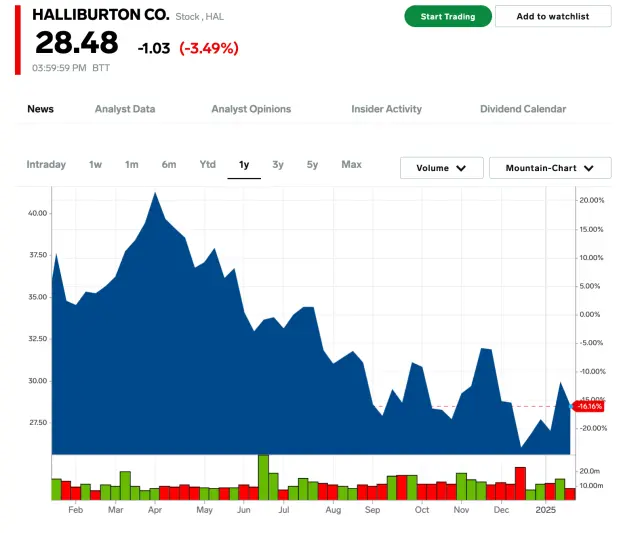Click the April price peak on chart
The width and height of the screenshot is (640, 533).
pyautogui.click(x=155, y=193)
